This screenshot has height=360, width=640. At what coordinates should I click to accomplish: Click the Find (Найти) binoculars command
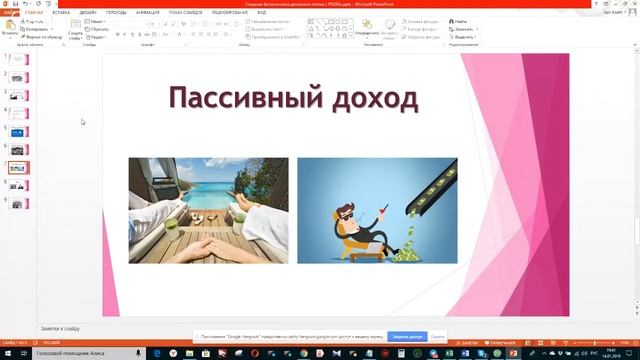click(x=458, y=21)
